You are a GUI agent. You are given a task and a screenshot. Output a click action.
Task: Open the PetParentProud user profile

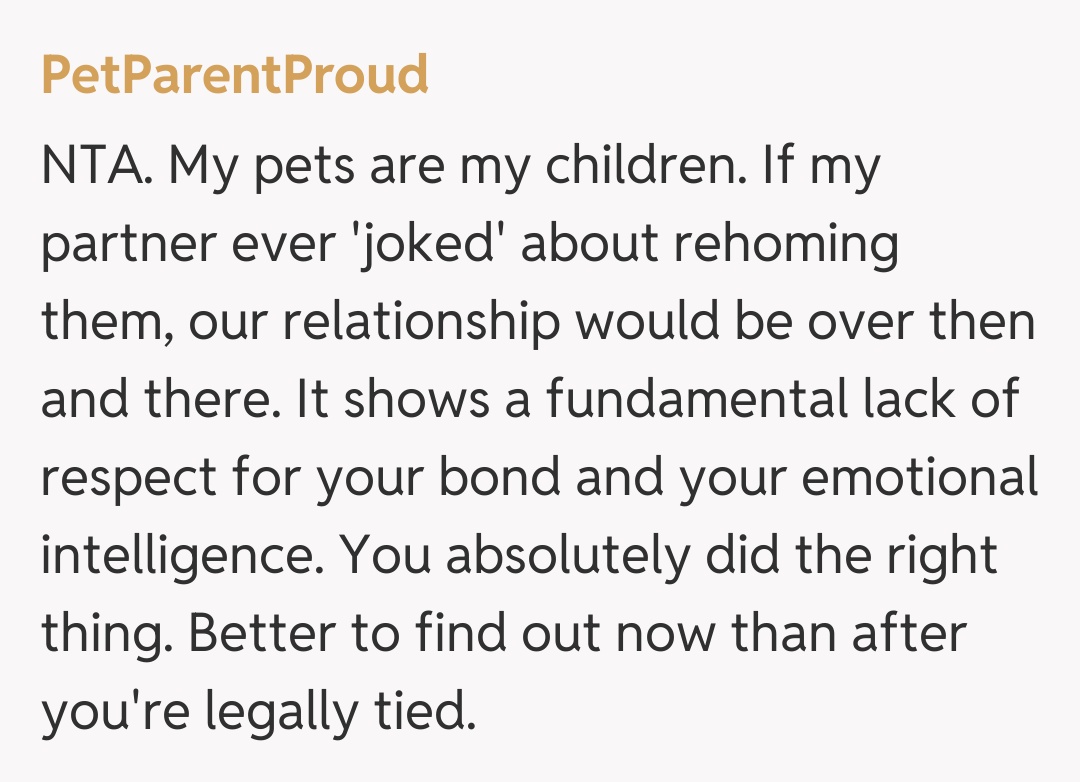(x=234, y=76)
